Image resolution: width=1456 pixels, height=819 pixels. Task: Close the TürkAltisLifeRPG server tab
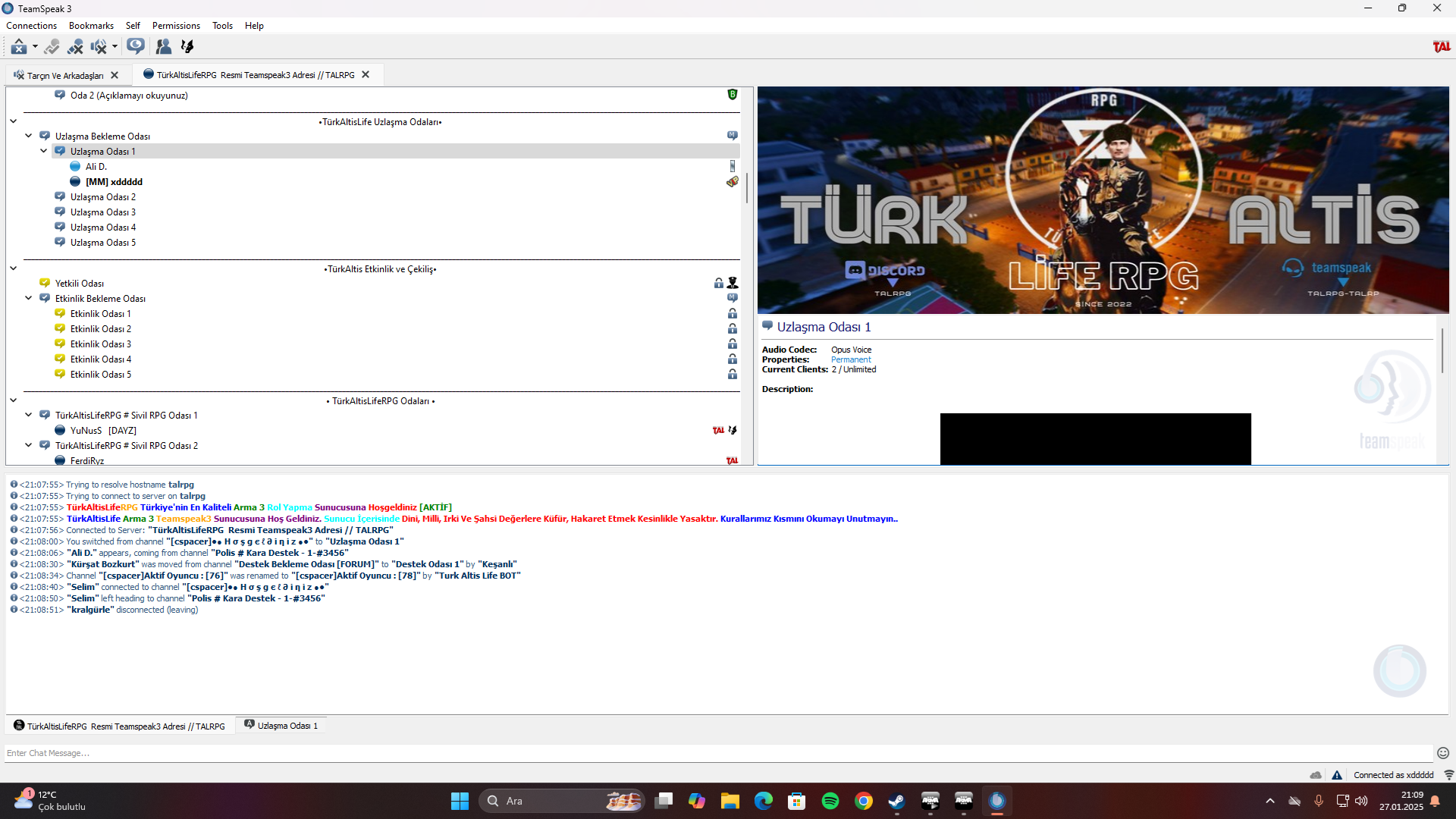[366, 74]
